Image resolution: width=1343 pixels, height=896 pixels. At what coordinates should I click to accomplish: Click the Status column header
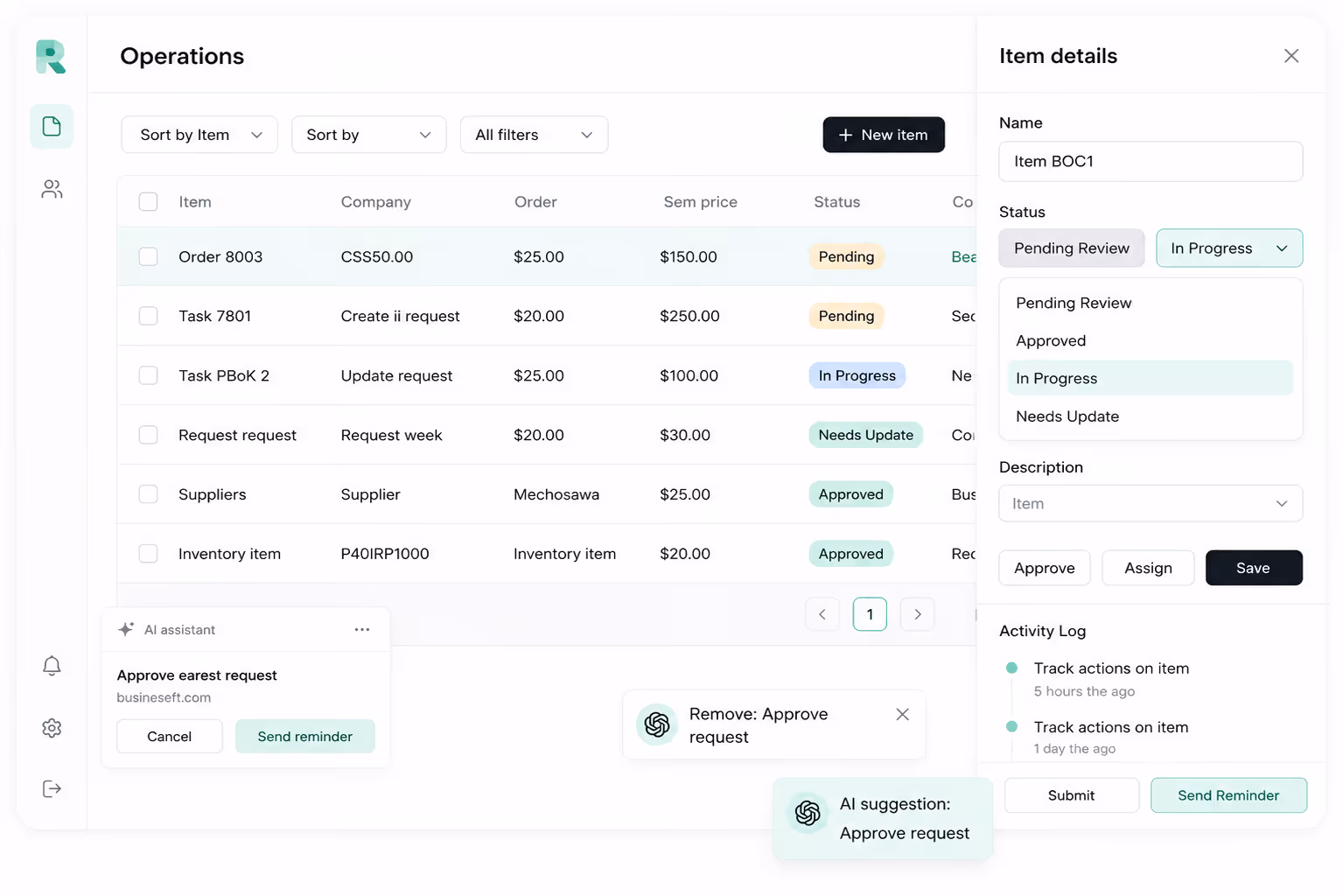click(836, 202)
